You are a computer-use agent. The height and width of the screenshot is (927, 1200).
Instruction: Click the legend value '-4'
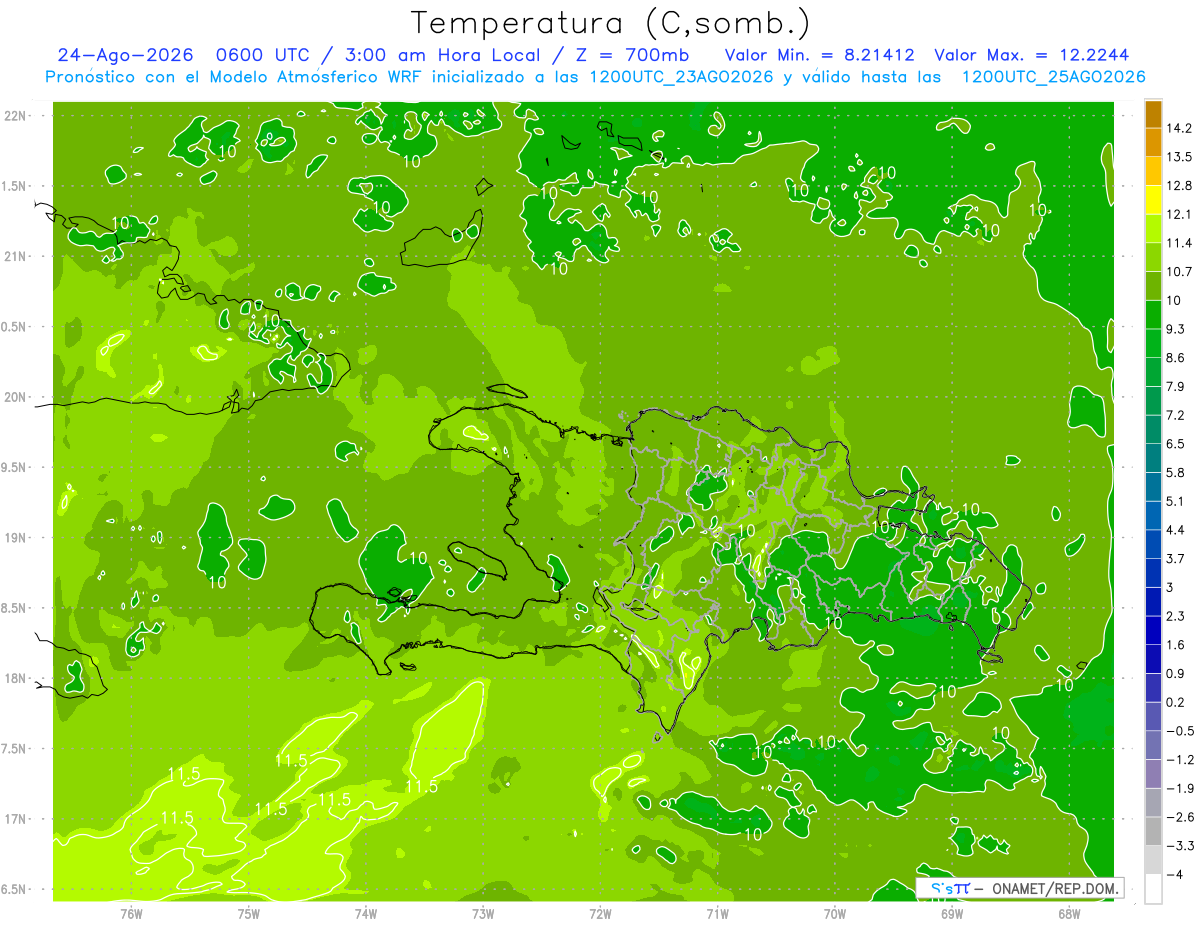point(1174,874)
